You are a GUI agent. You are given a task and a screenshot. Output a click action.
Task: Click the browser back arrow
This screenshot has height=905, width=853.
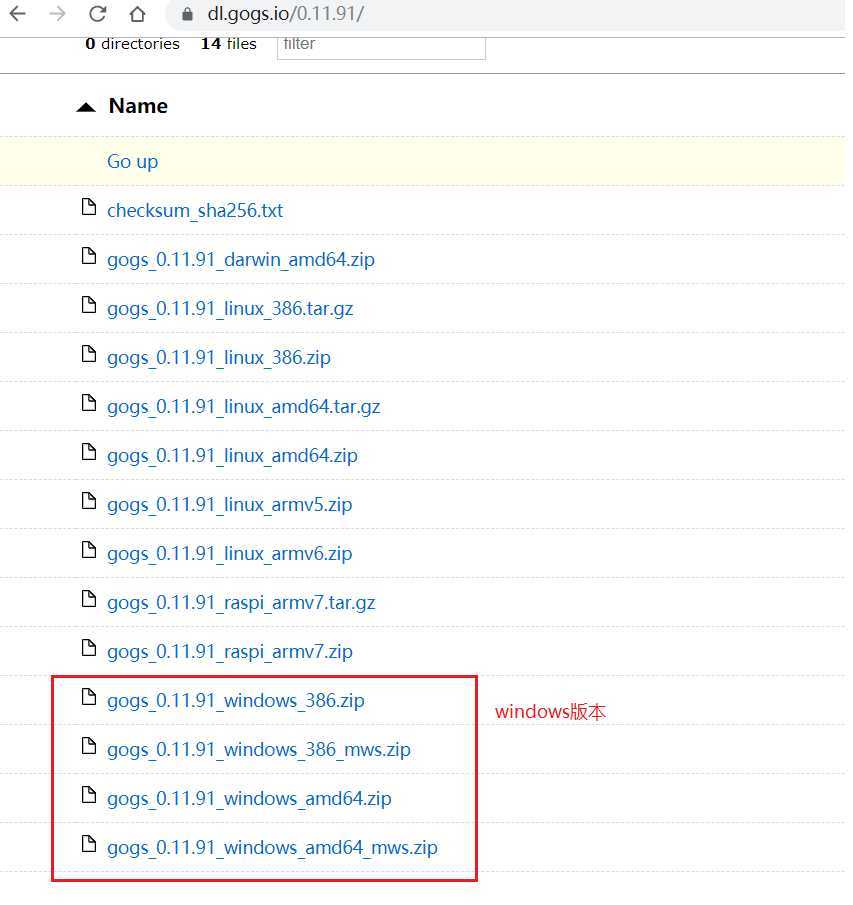click(x=18, y=13)
